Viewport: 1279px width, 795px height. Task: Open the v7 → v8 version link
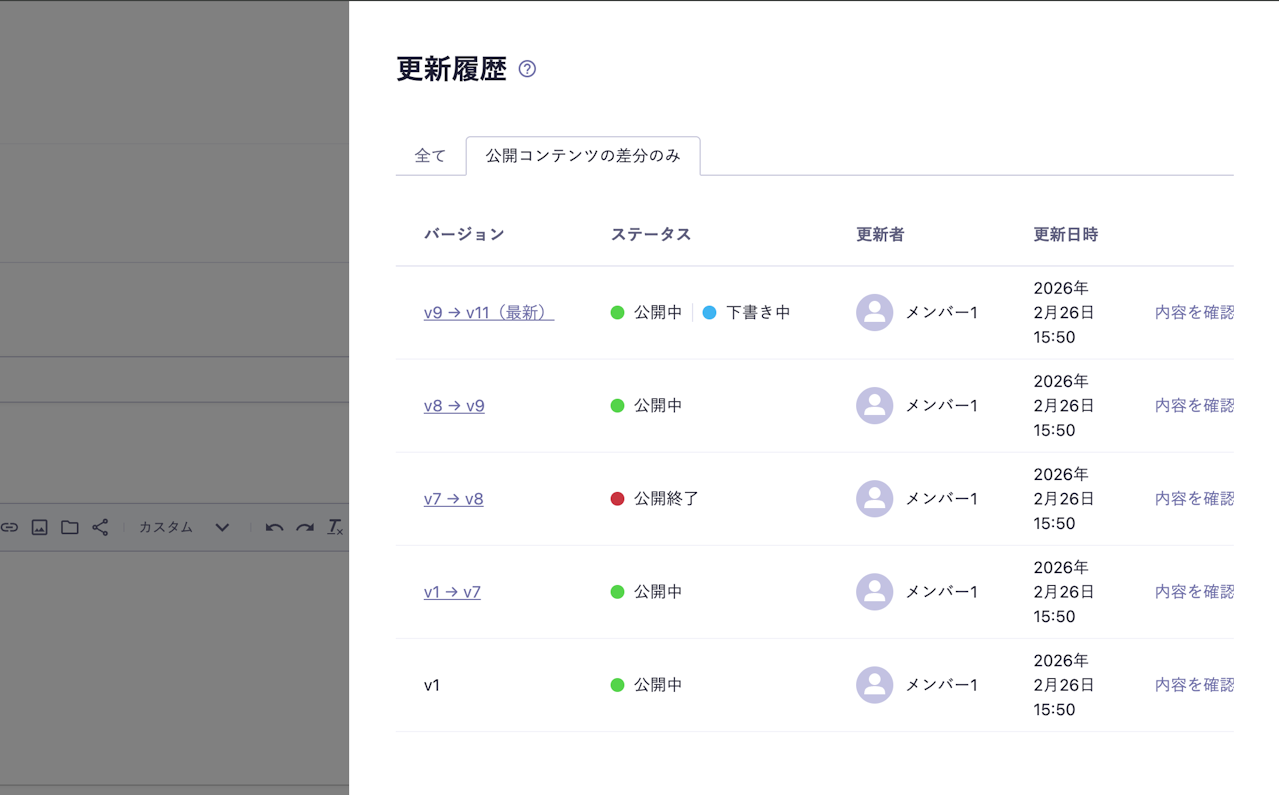click(x=454, y=498)
